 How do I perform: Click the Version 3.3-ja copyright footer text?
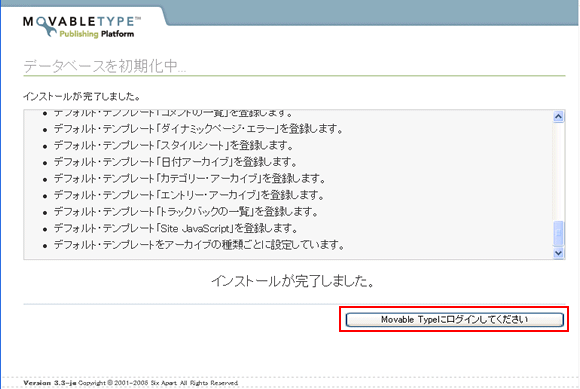point(131,383)
